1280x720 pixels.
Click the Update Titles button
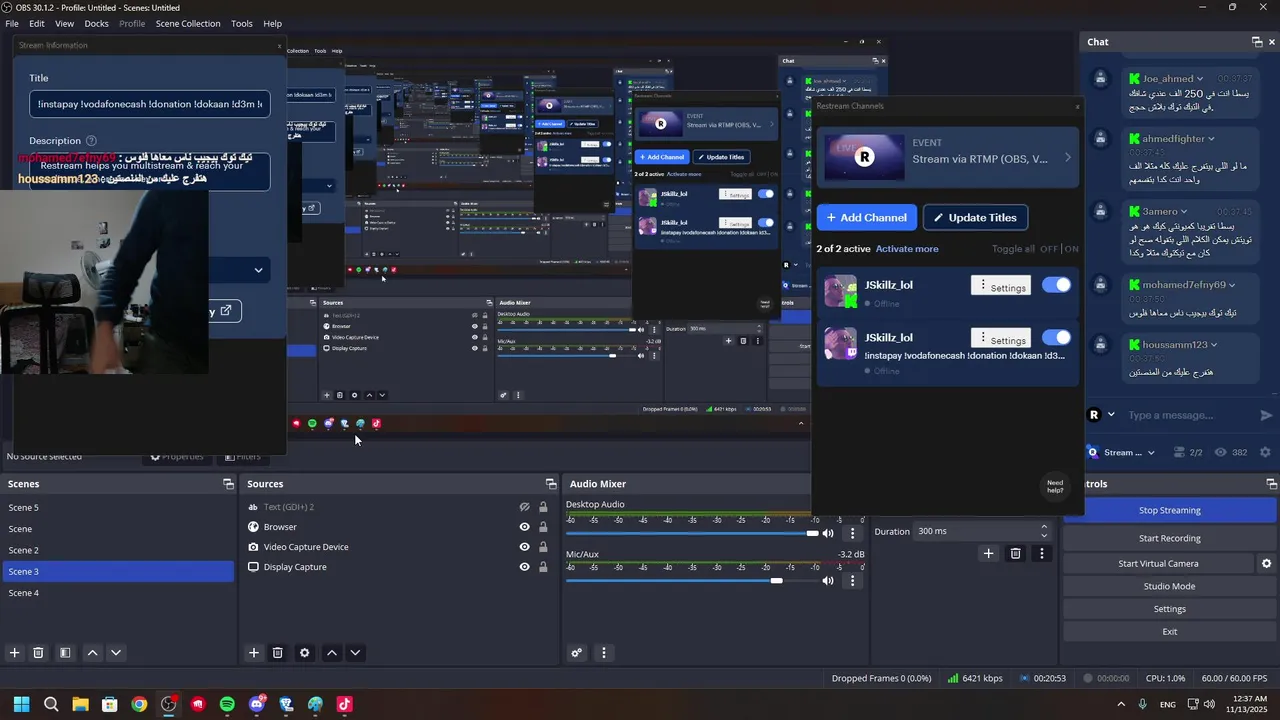(975, 217)
